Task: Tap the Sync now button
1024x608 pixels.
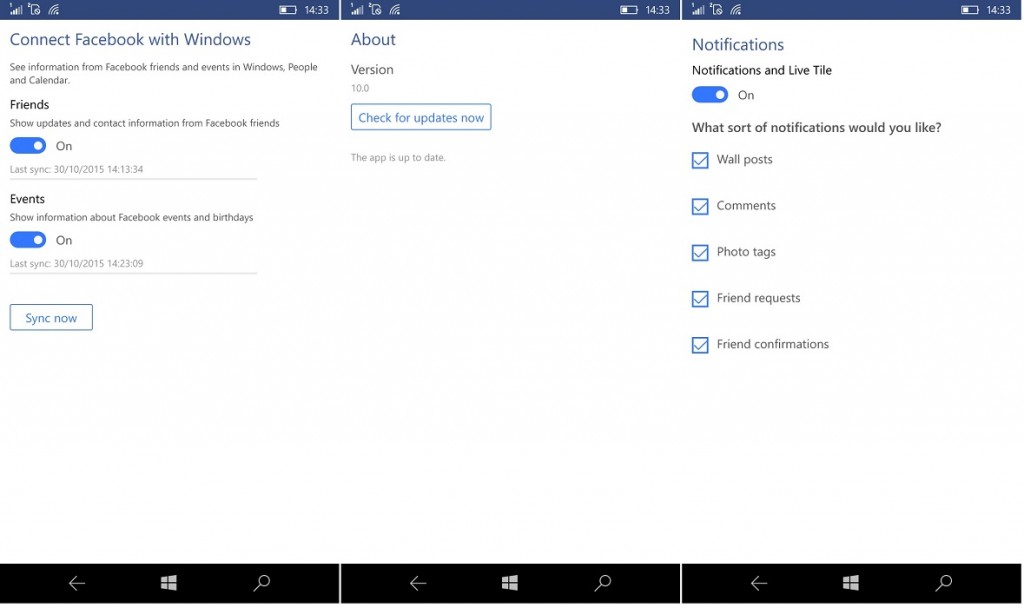Action: click(x=51, y=317)
